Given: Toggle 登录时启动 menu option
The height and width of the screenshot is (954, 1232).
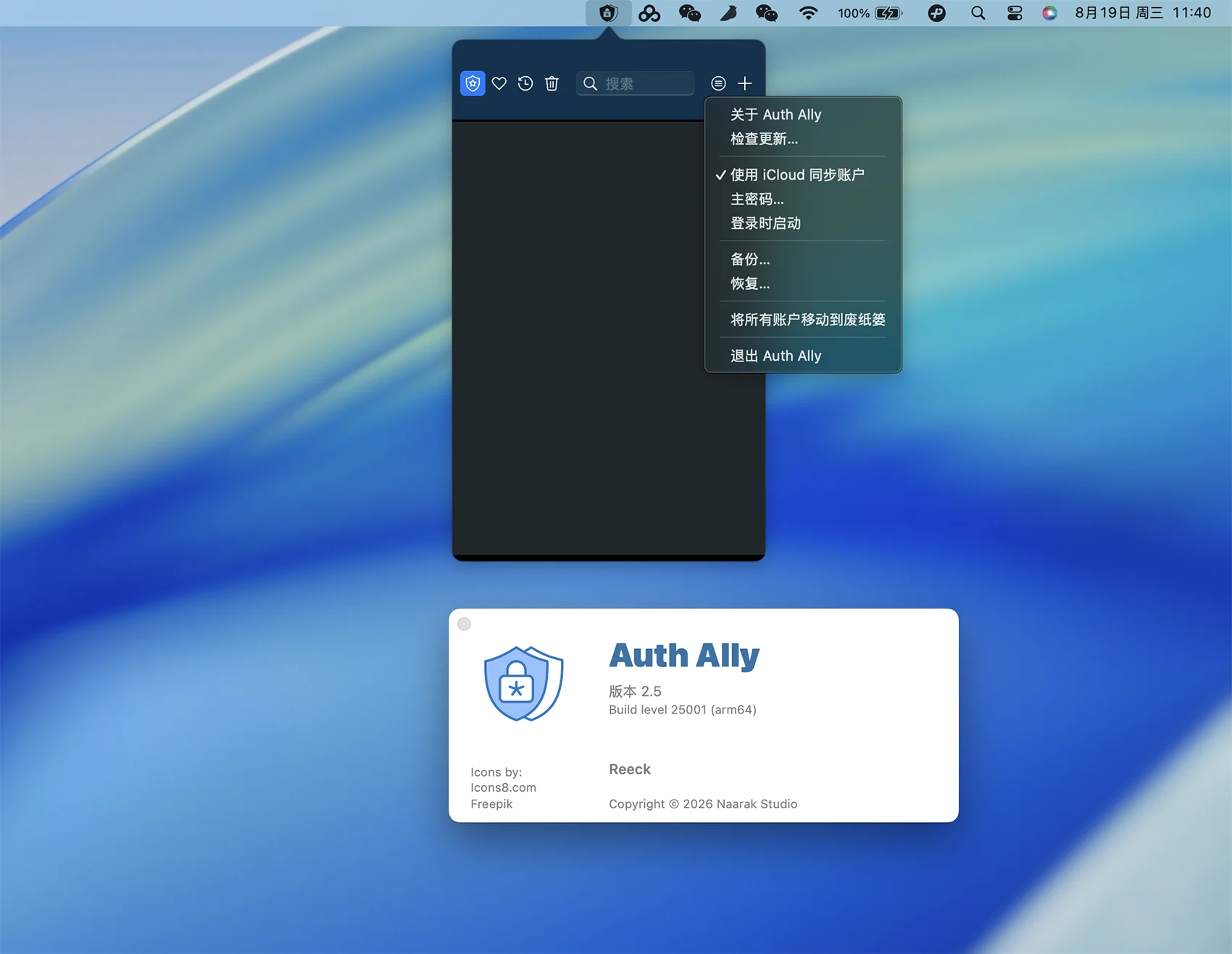Looking at the screenshot, I should (x=803, y=223).
